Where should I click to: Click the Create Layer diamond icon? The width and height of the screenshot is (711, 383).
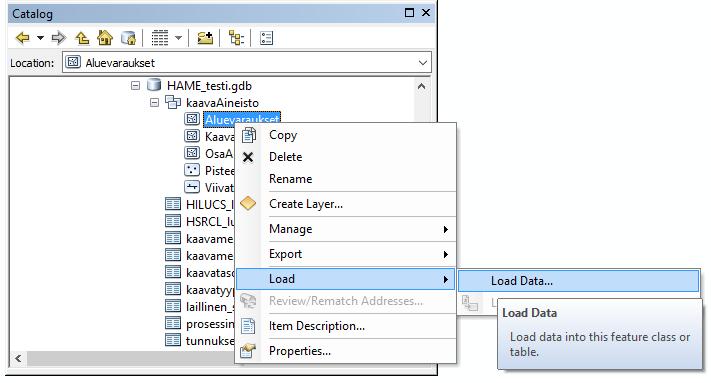click(248, 204)
